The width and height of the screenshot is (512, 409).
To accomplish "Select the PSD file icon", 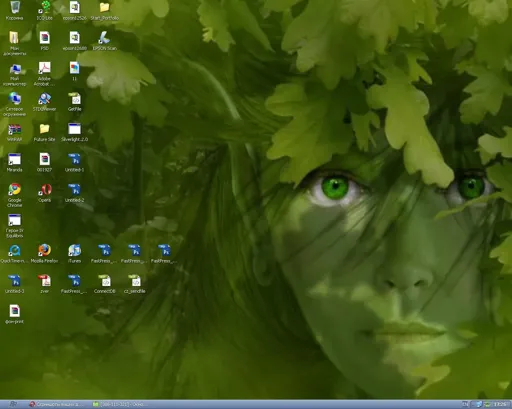I will [x=45, y=41].
